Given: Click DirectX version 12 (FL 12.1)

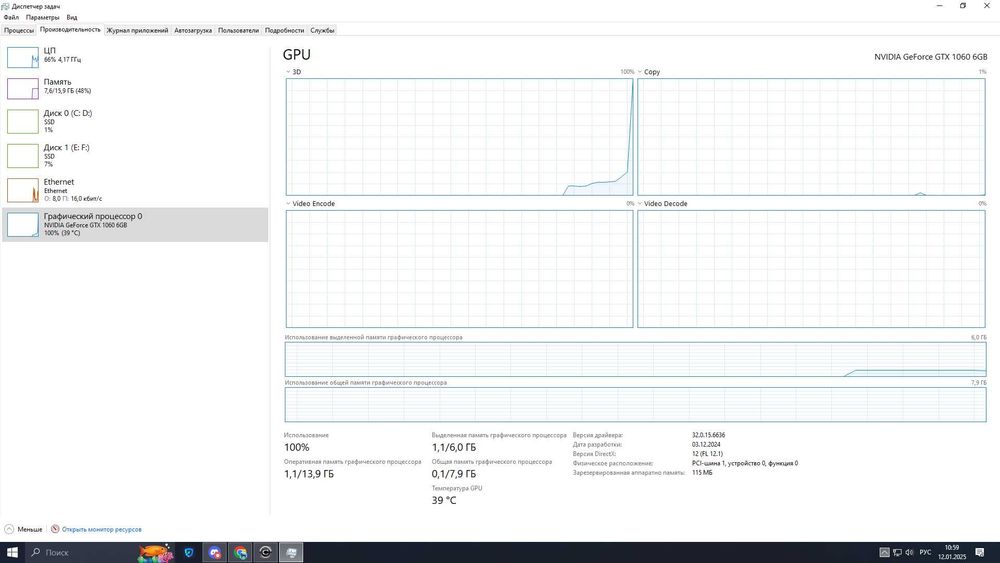Looking at the screenshot, I should (707, 454).
